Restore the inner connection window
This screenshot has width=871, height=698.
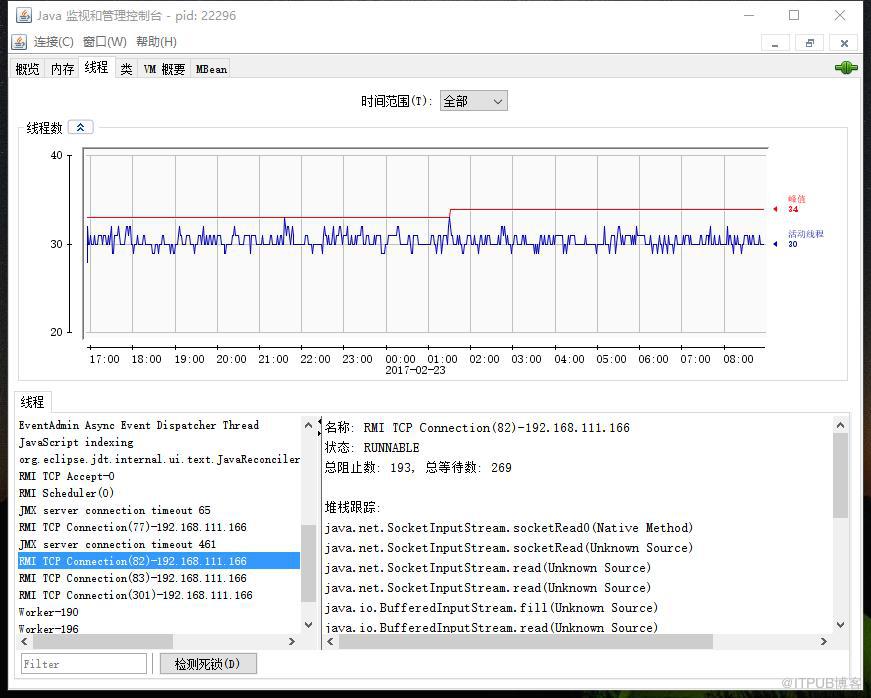809,43
